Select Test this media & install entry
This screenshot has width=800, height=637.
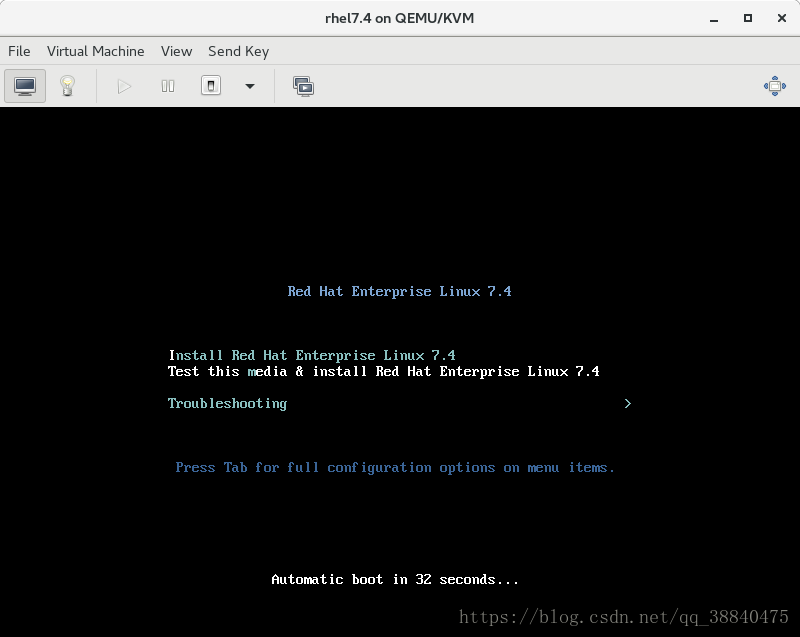click(x=384, y=371)
